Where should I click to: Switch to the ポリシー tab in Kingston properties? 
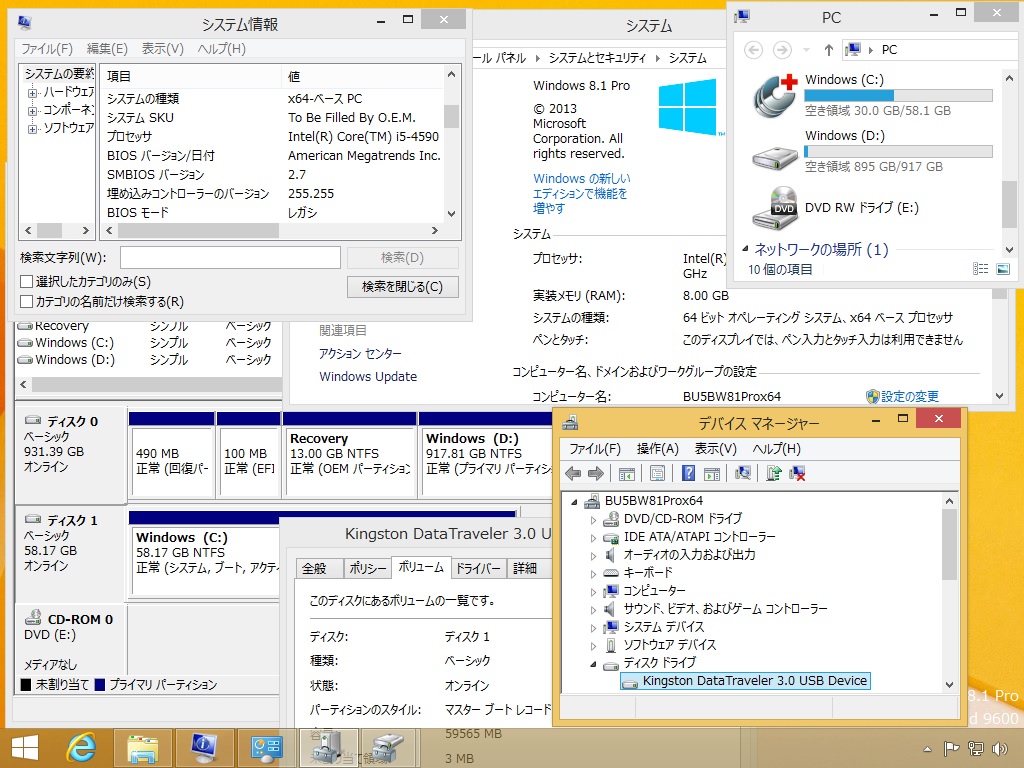(x=368, y=569)
